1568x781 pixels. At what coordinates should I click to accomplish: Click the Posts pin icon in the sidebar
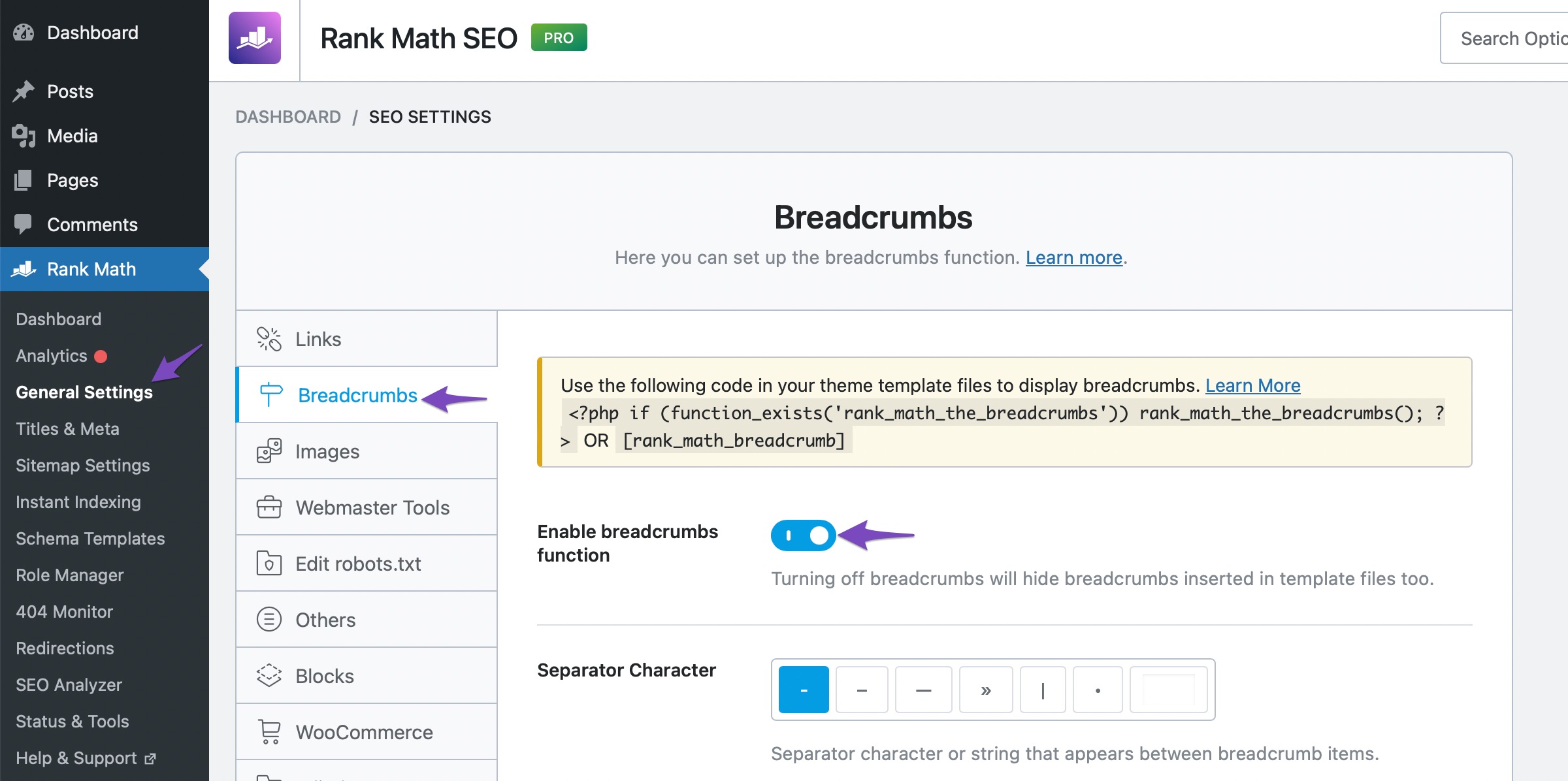coord(24,91)
